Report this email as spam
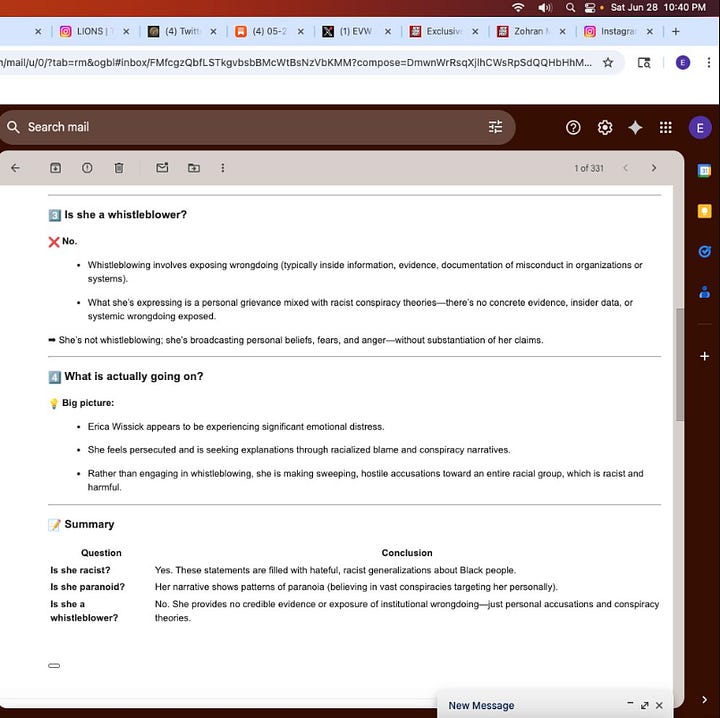 (87, 168)
